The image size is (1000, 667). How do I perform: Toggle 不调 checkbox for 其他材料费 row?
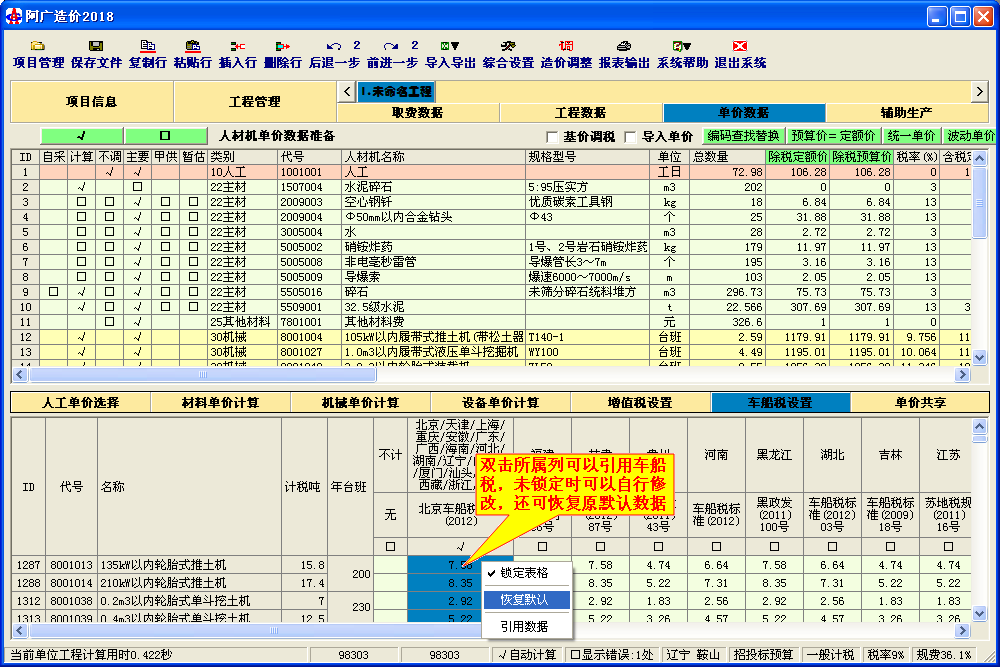(110, 321)
